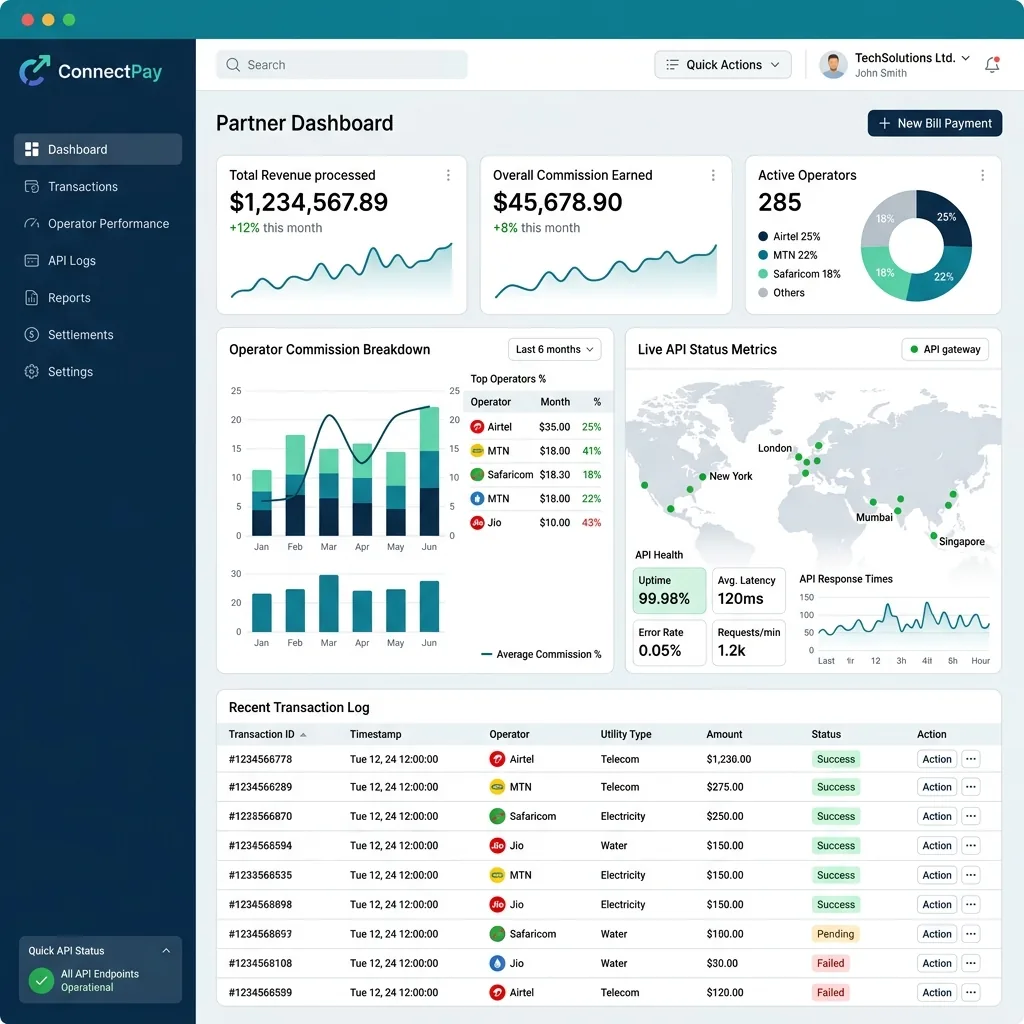Click the ConnectPay logo icon
This screenshot has width=1024, height=1024.
click(x=35, y=71)
